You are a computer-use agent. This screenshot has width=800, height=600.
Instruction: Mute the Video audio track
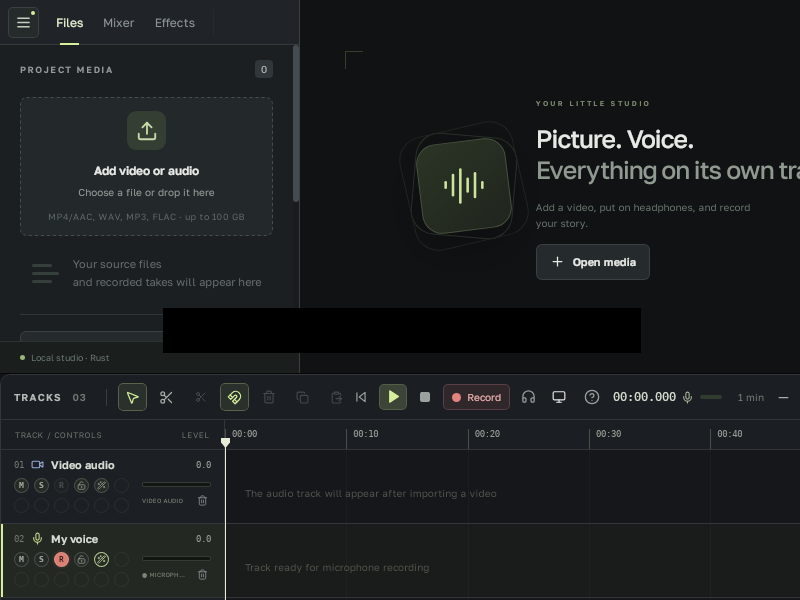(21, 485)
